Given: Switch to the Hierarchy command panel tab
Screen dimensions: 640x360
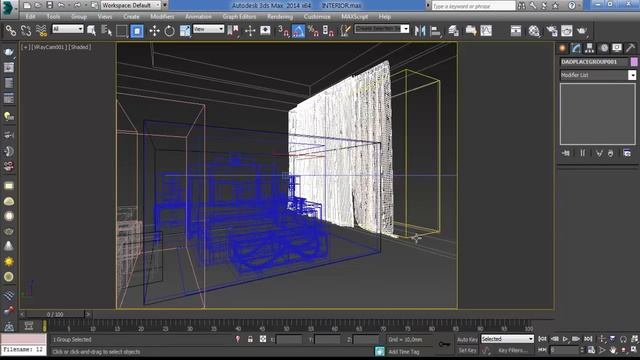Looking at the screenshot, I should (x=589, y=48).
